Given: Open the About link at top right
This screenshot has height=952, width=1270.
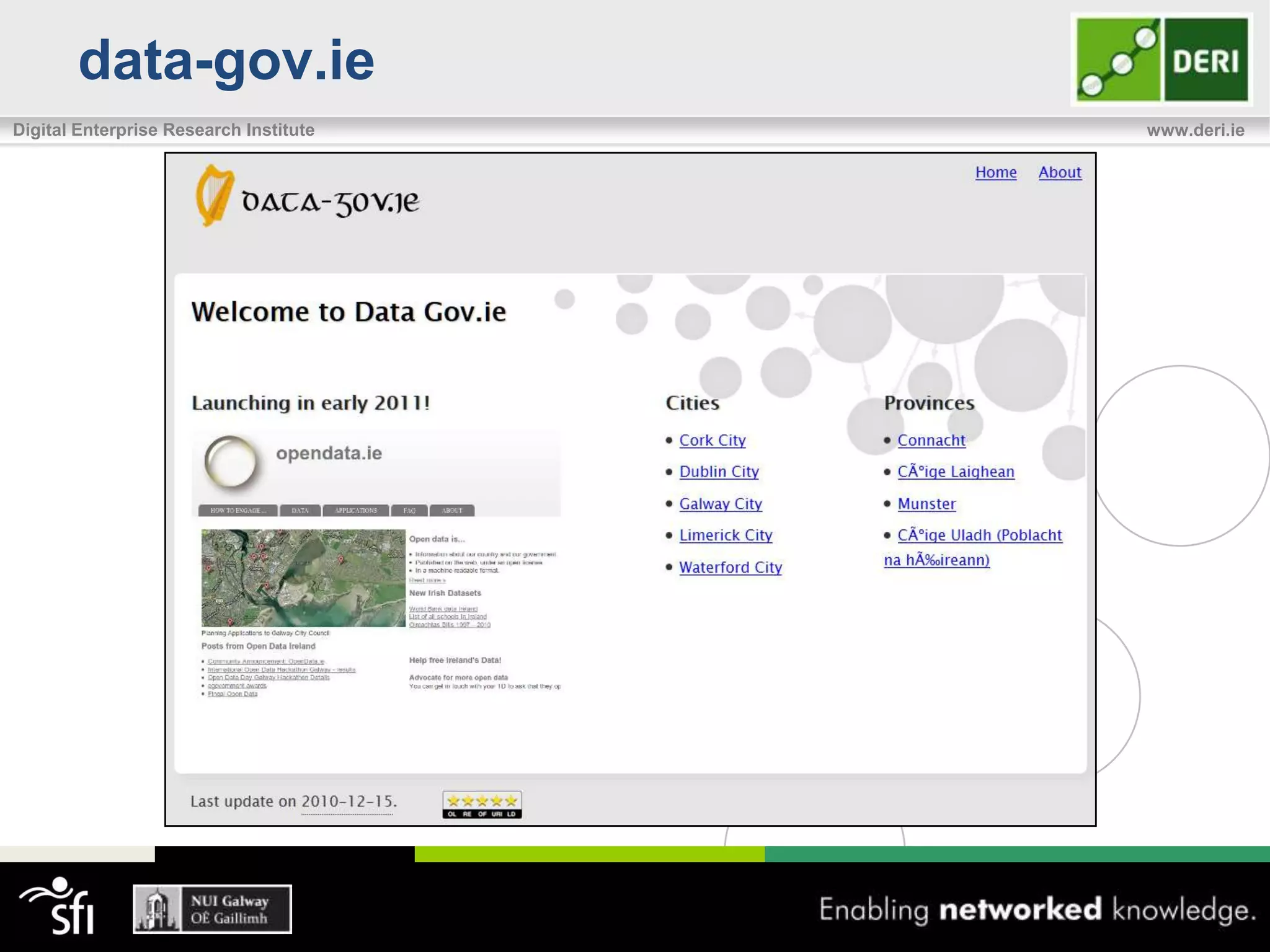Looking at the screenshot, I should click(x=1060, y=172).
